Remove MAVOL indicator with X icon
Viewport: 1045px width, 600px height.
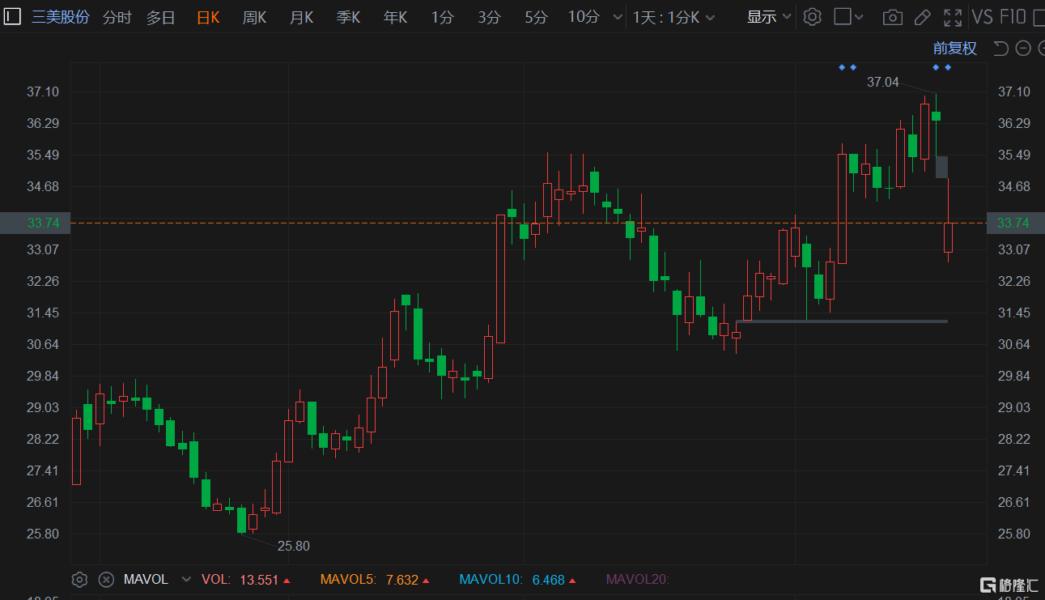(x=106, y=579)
